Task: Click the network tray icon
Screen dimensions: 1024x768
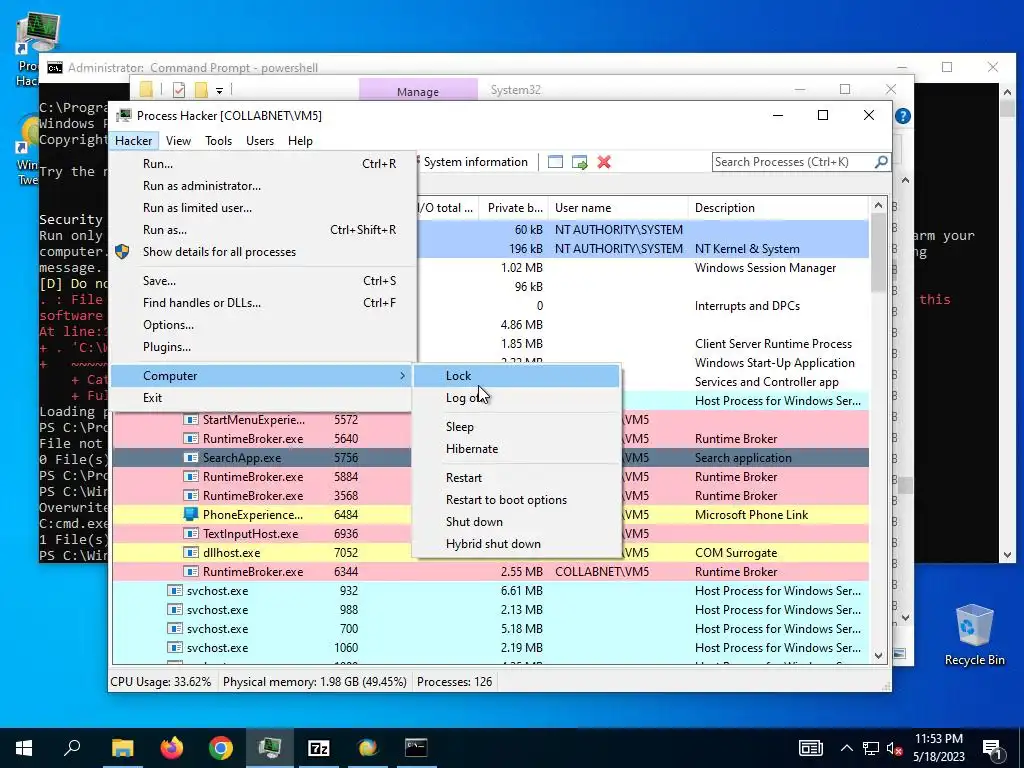Action: click(x=871, y=748)
